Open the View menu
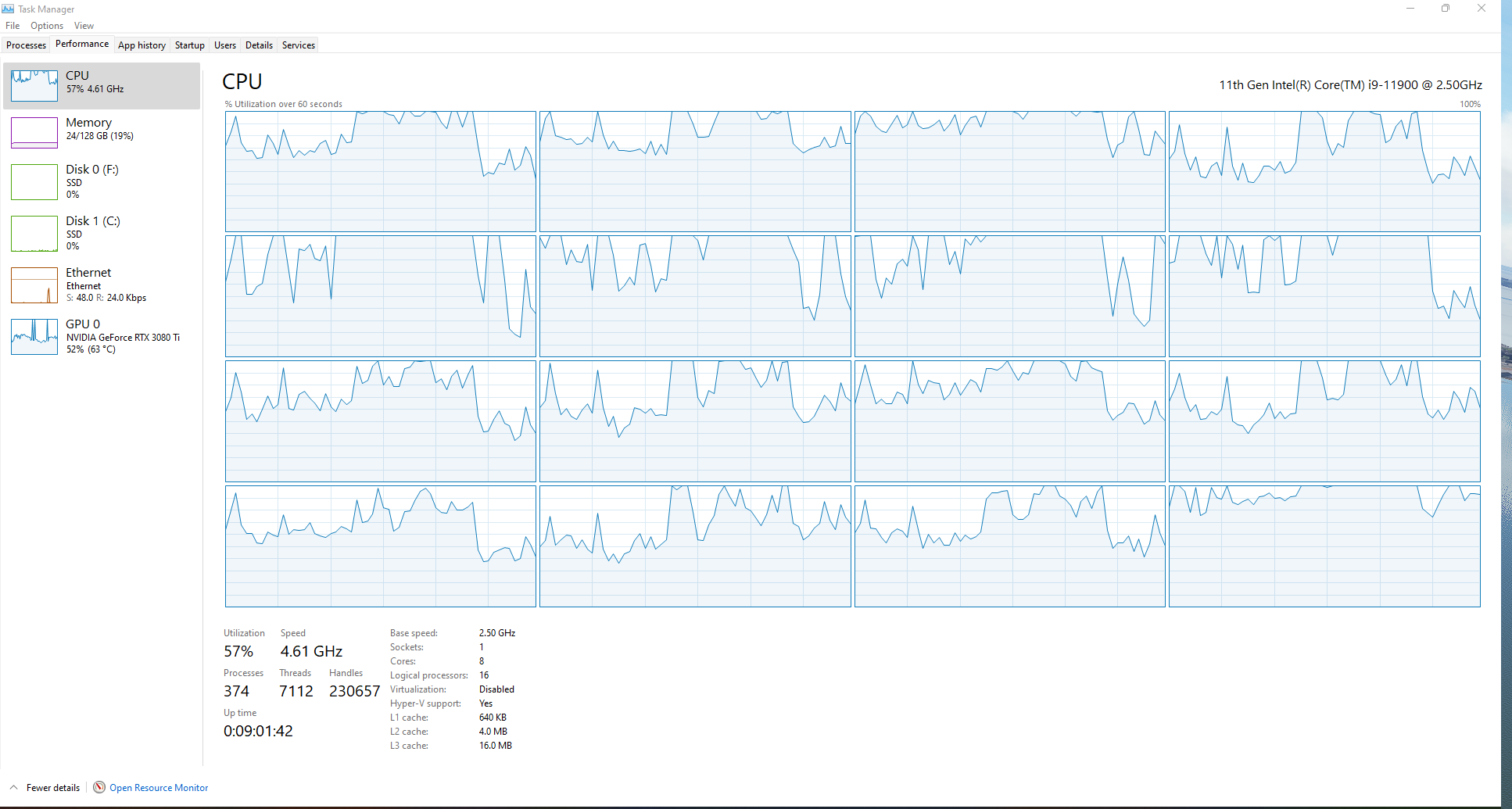 click(84, 25)
